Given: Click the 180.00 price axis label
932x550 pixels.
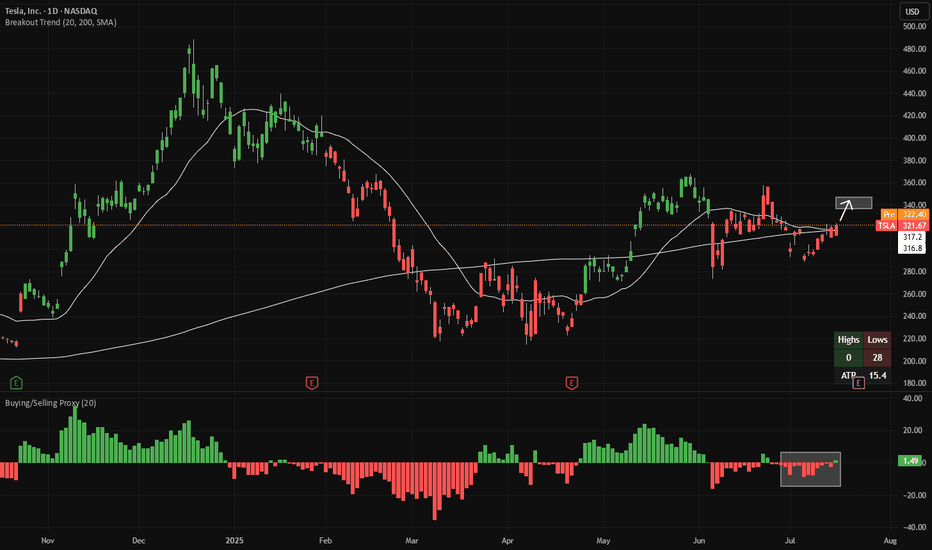Looking at the screenshot, I should pos(914,384).
